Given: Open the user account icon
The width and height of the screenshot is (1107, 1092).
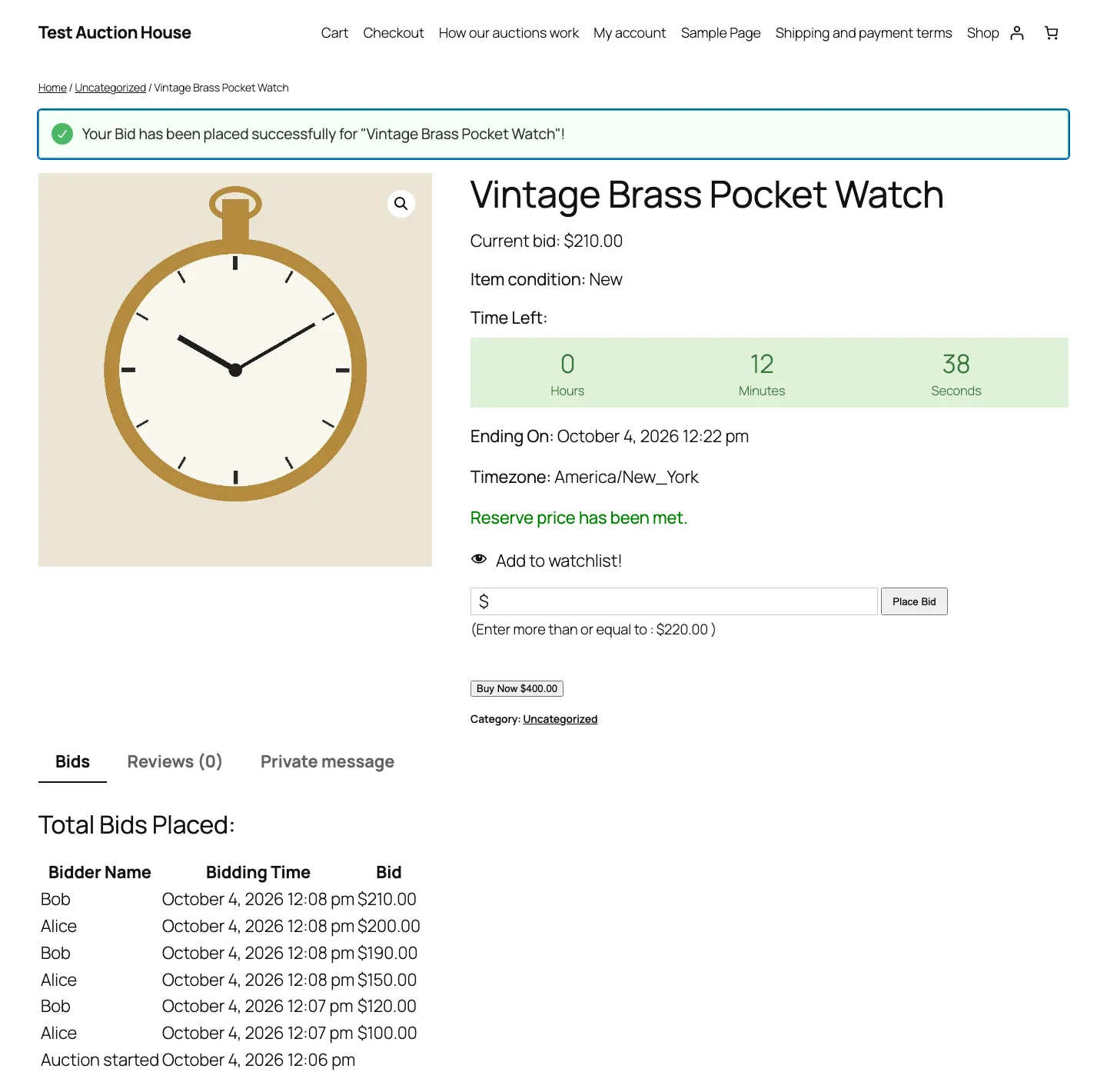Looking at the screenshot, I should [1017, 33].
